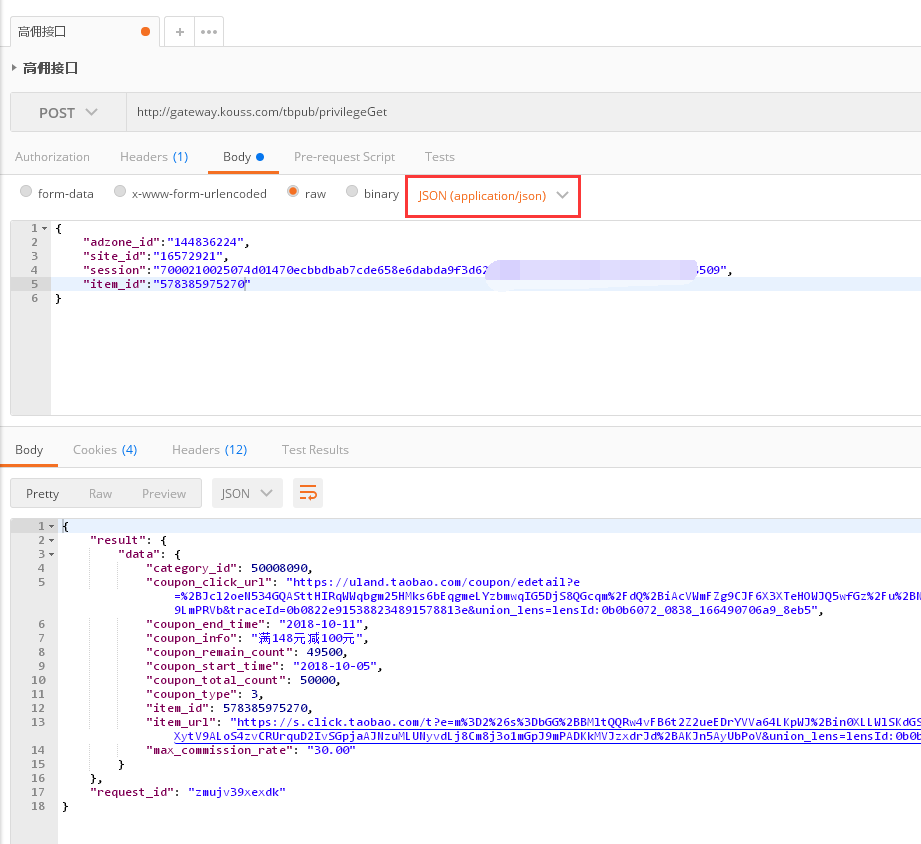
Task: Open the Pre-request Script tab
Action: [x=344, y=157]
